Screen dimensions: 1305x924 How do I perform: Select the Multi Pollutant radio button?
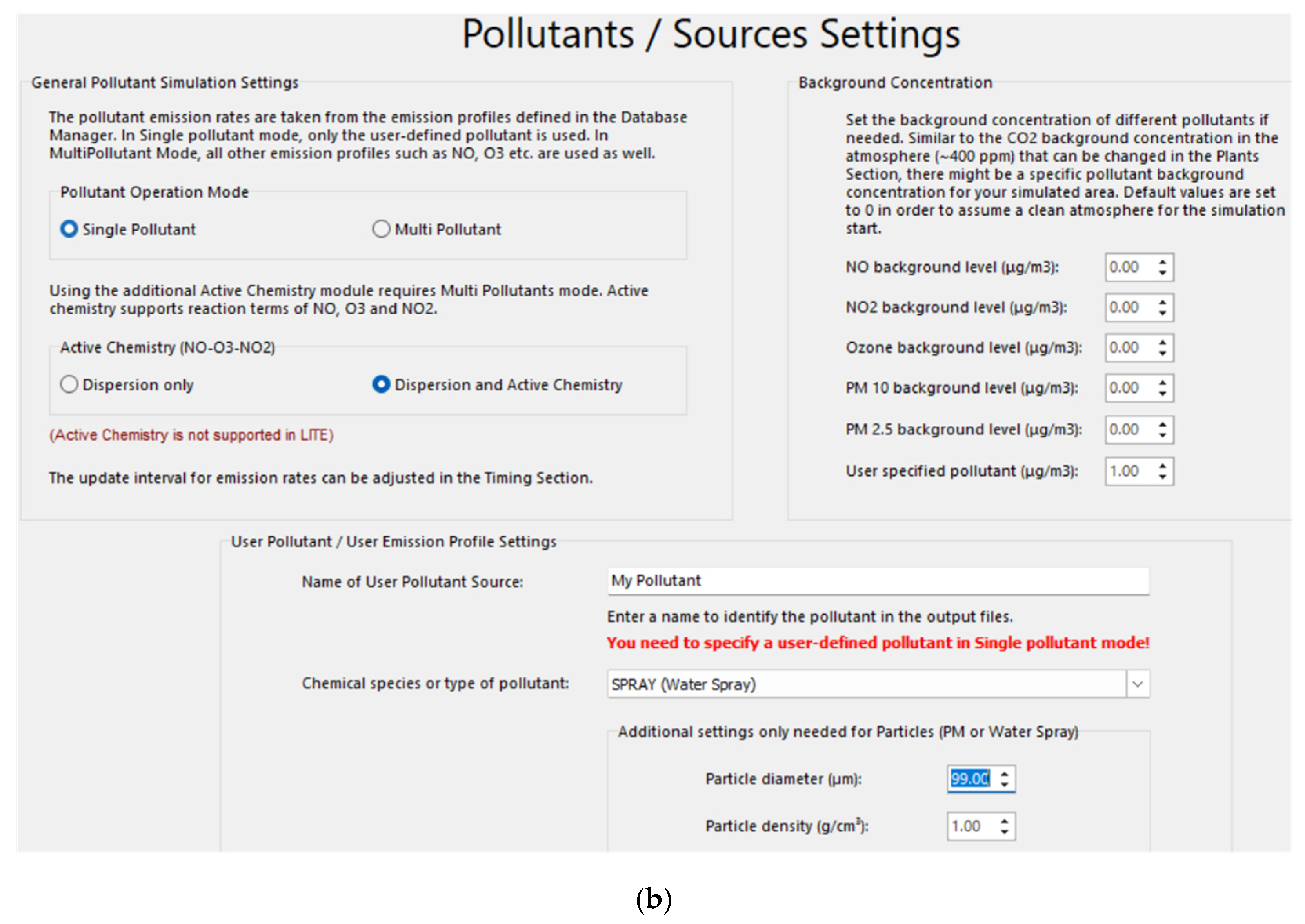pyautogui.click(x=381, y=229)
